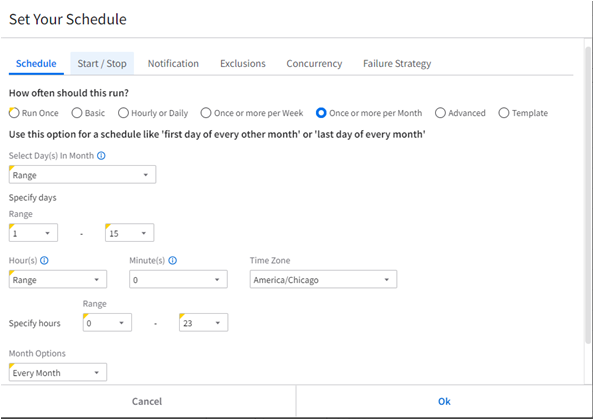Open day range start dropdown showing 1
This screenshot has height=420, width=594.
(33, 233)
